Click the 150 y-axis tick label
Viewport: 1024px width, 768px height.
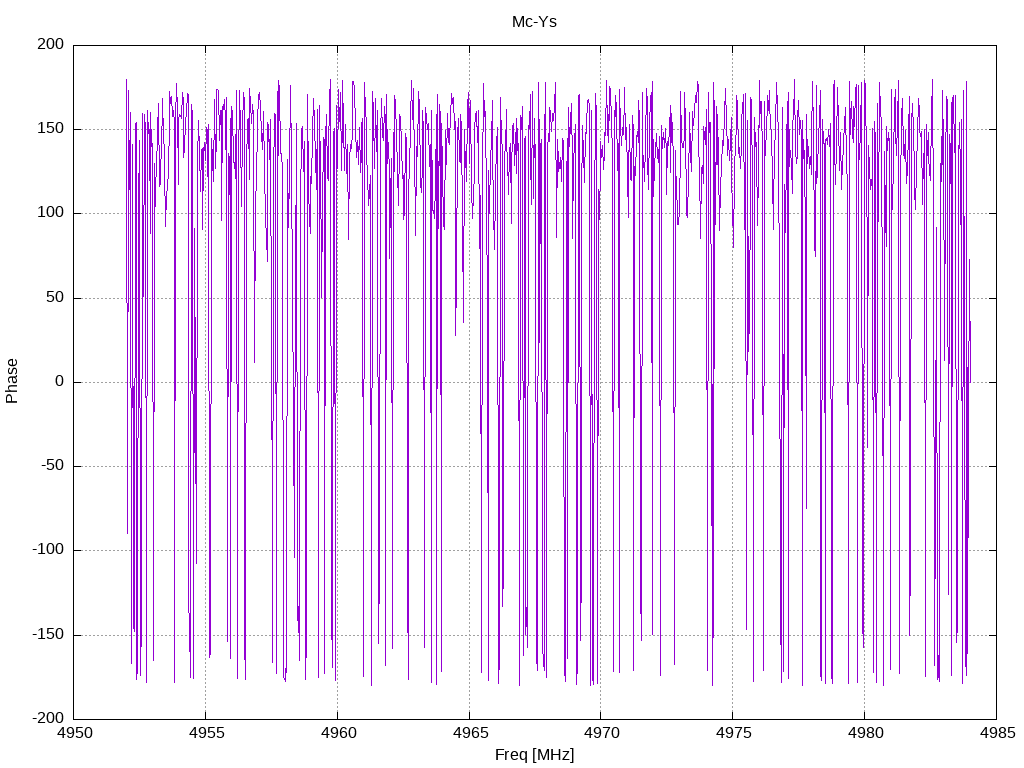click(51, 129)
